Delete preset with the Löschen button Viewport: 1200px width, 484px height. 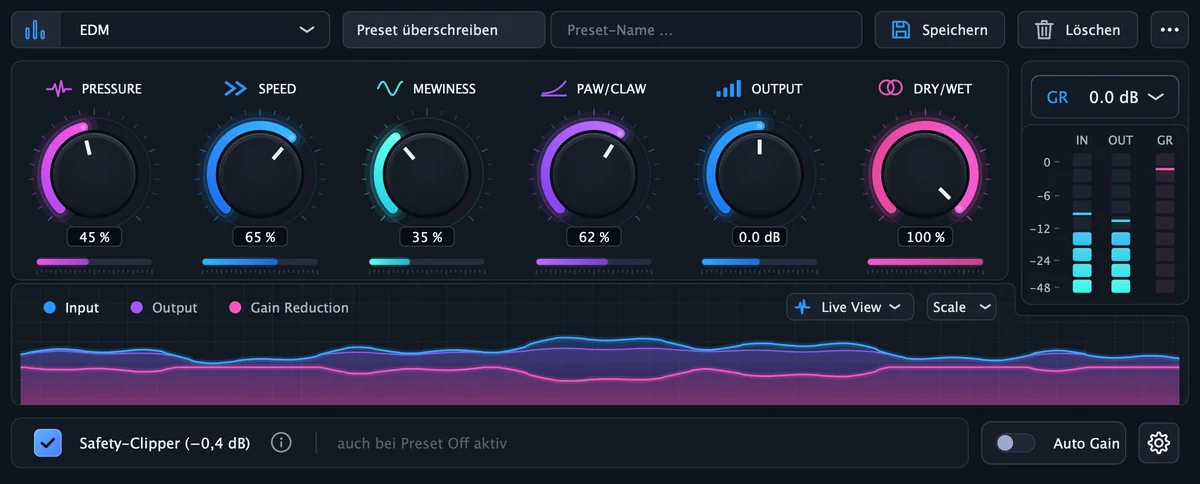(x=1077, y=30)
